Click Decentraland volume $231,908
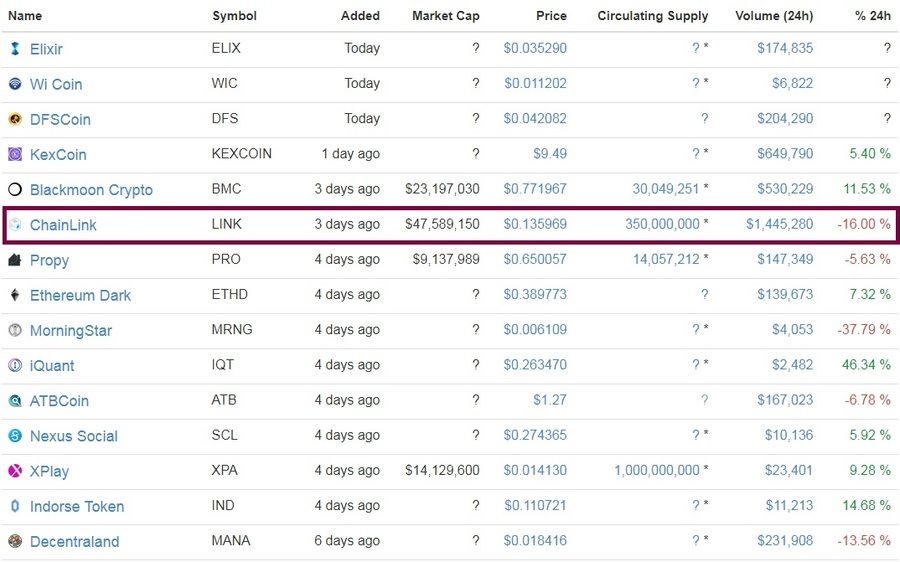The height and width of the screenshot is (562, 900). 785,540
